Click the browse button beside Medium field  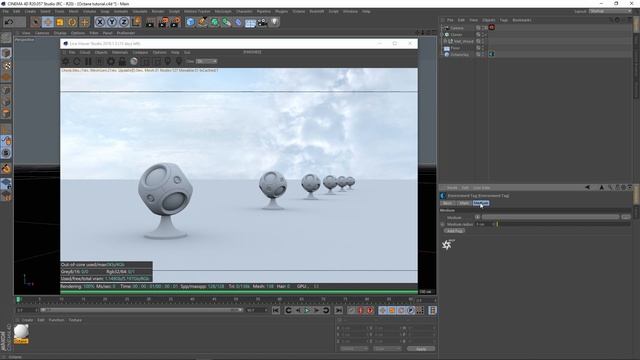(626, 217)
